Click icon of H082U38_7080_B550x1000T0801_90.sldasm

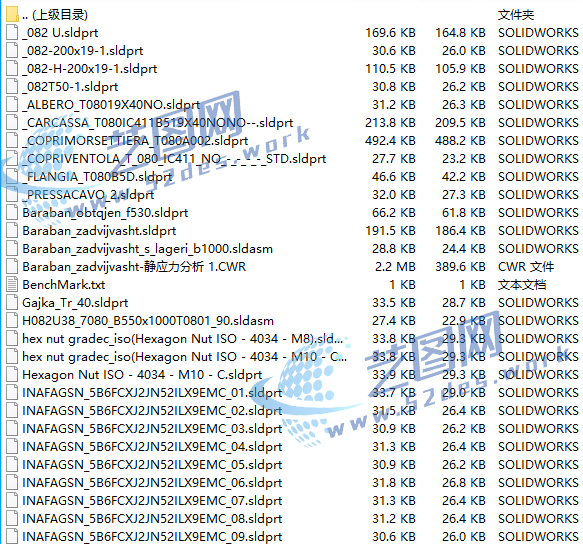coord(12,321)
